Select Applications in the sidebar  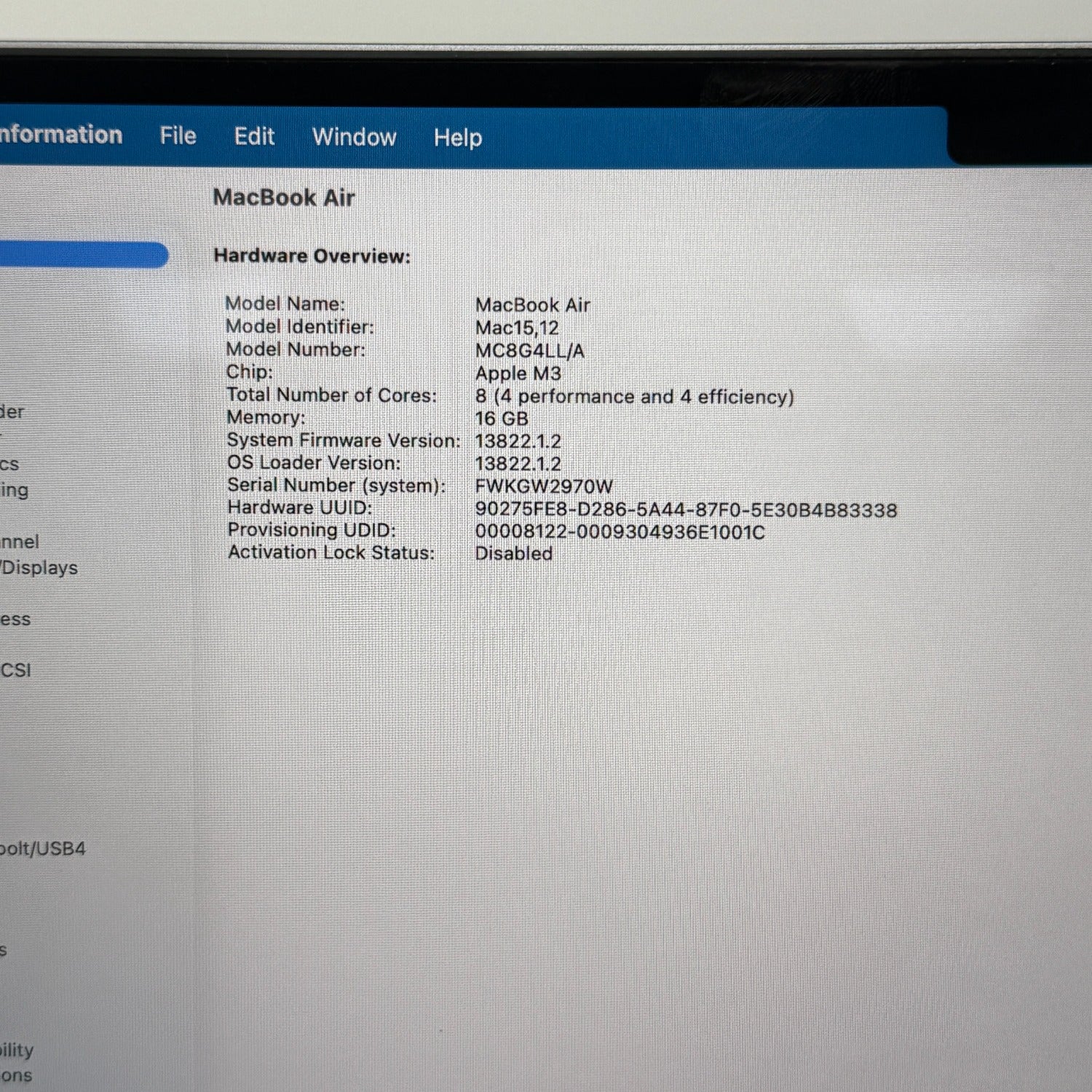[16, 1075]
